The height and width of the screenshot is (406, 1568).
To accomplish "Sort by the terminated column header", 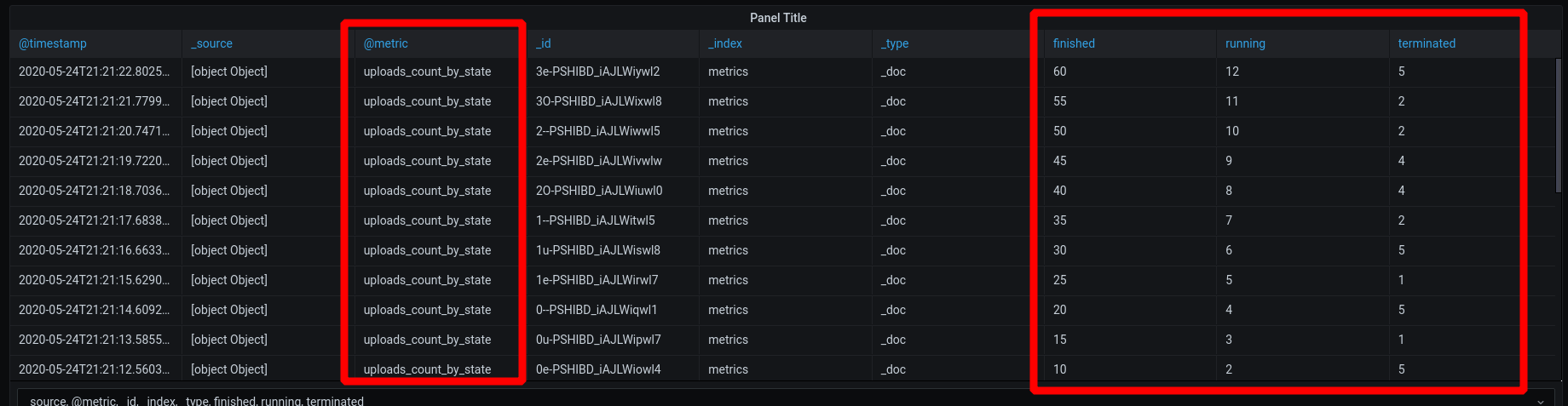I will pyautogui.click(x=1427, y=43).
